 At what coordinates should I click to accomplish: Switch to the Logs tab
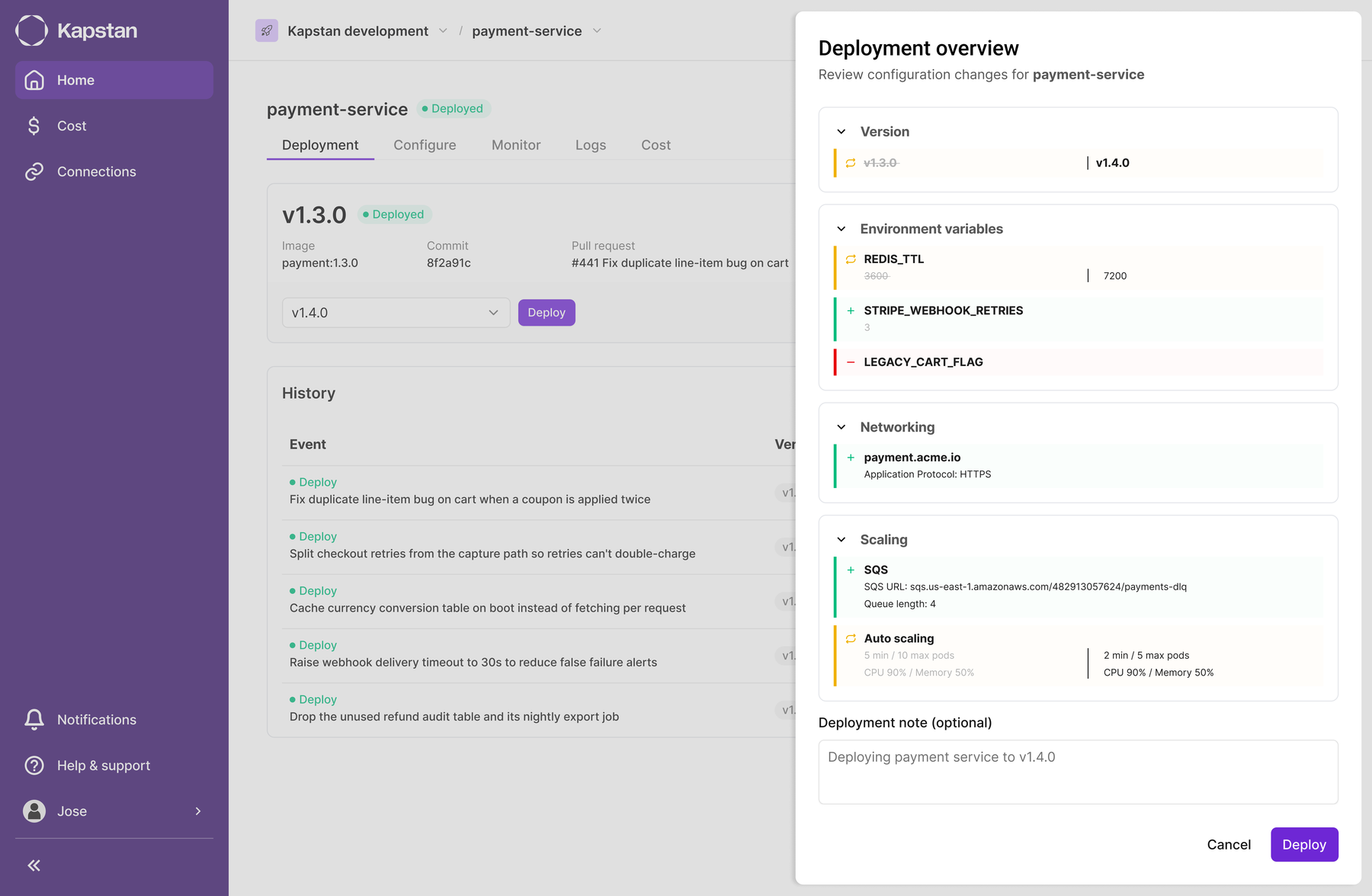(x=591, y=145)
